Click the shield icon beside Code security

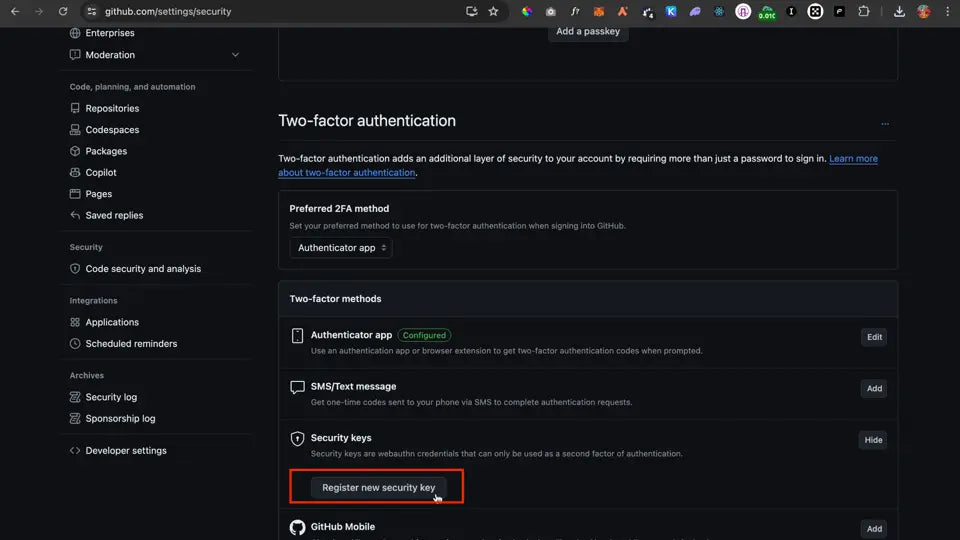(75, 268)
